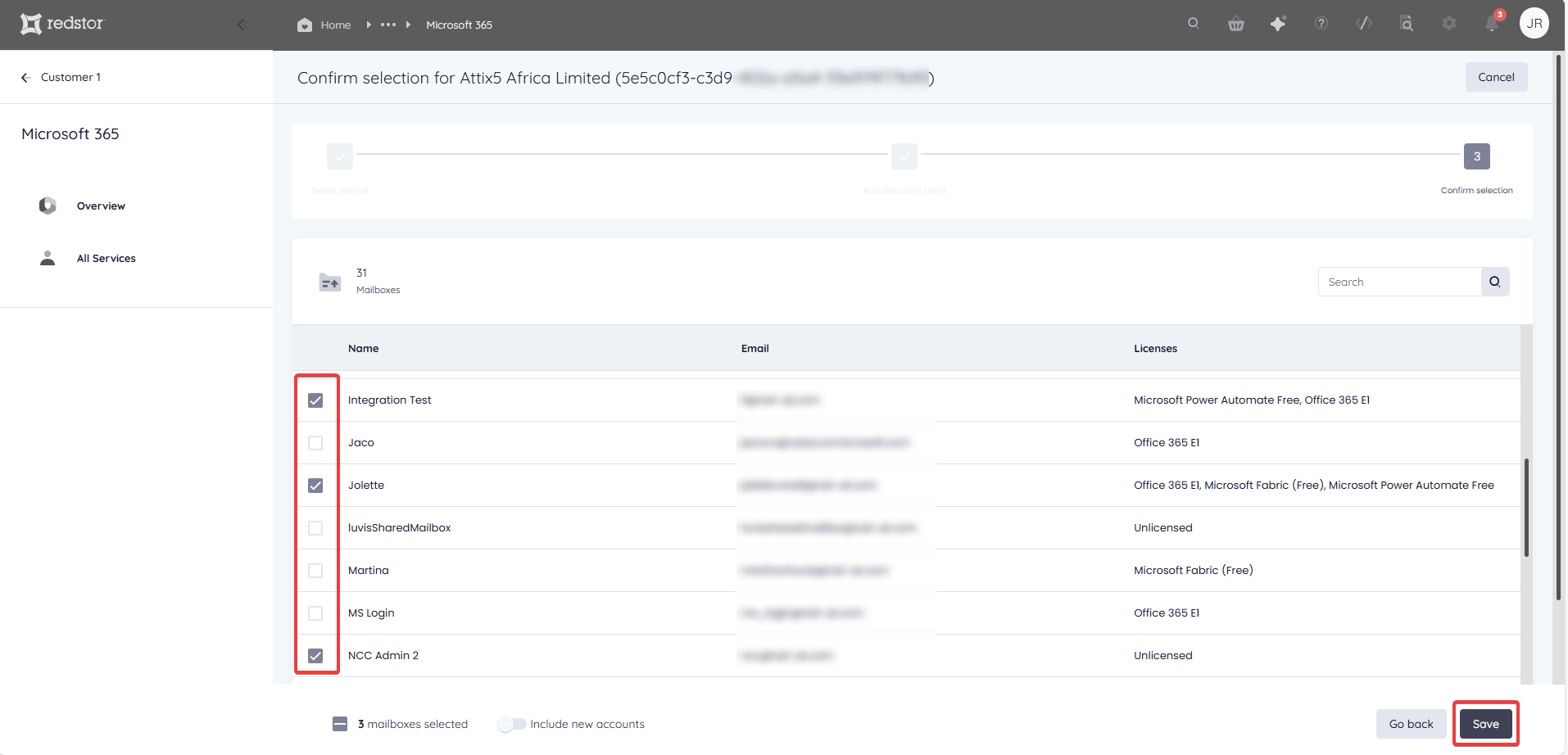Check the Martina mailbox checkbox

click(x=315, y=571)
